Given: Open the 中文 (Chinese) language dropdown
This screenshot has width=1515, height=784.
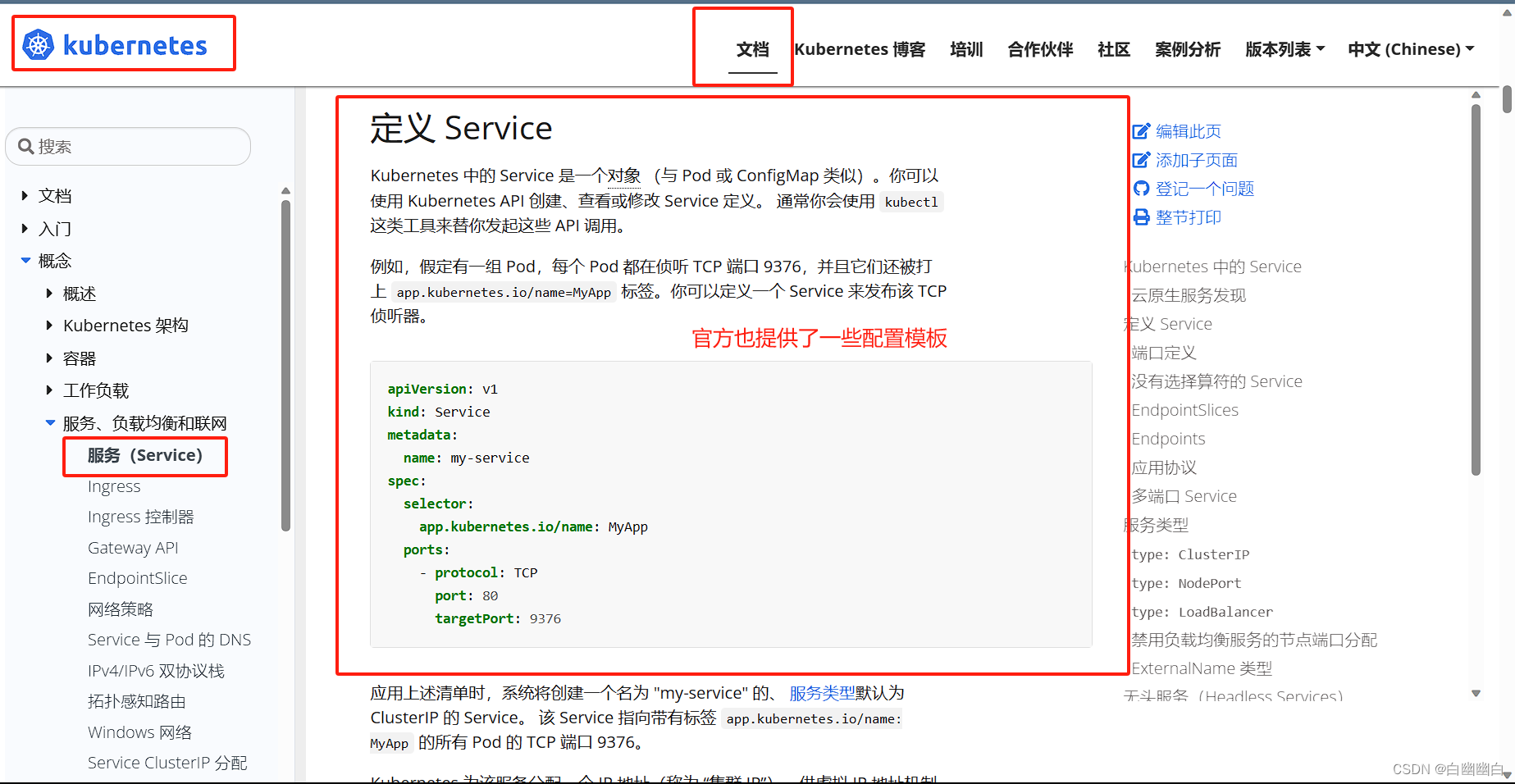Looking at the screenshot, I should point(1411,49).
